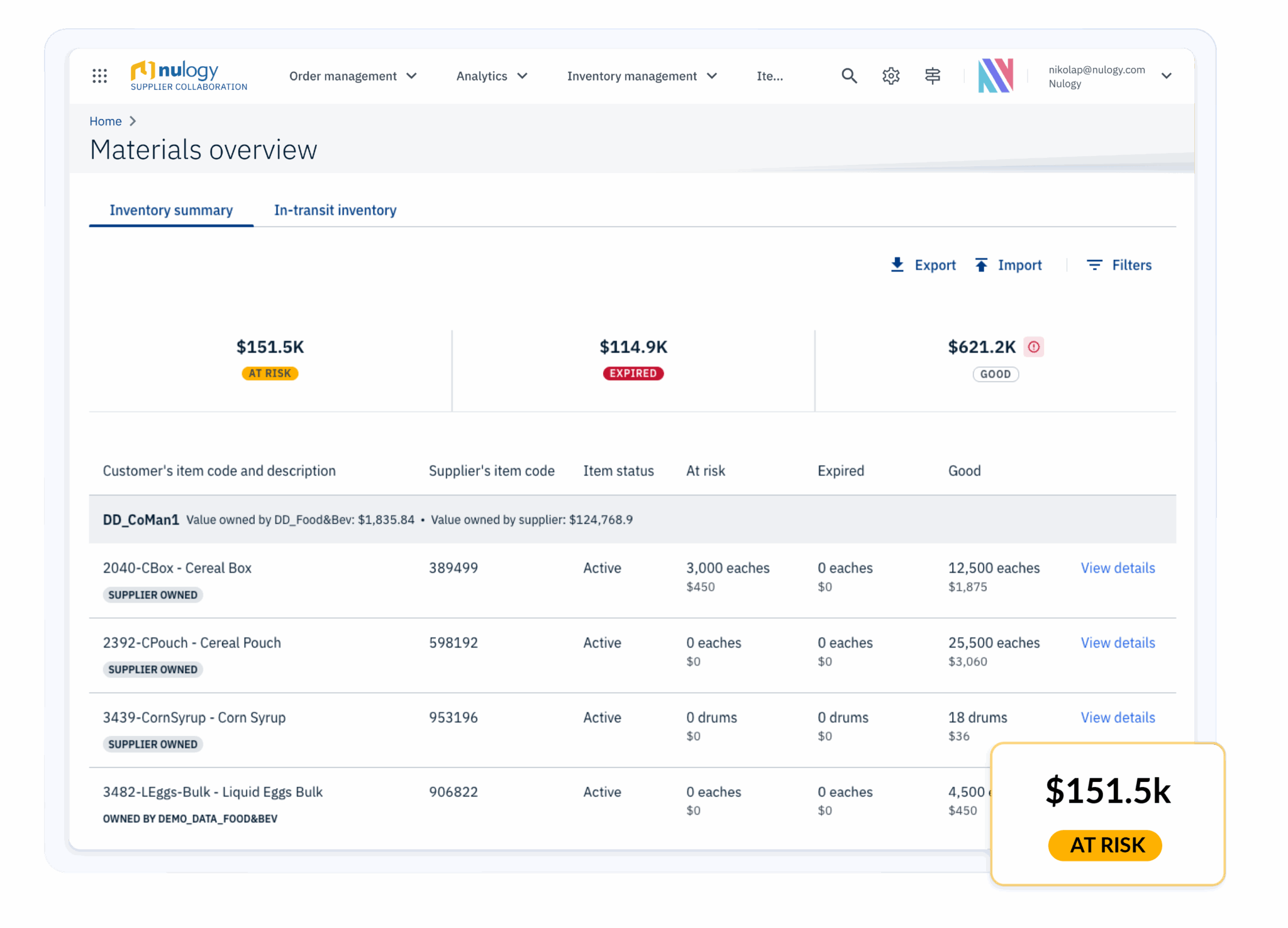
Task: Click the signpost navigation icon
Action: (932, 76)
